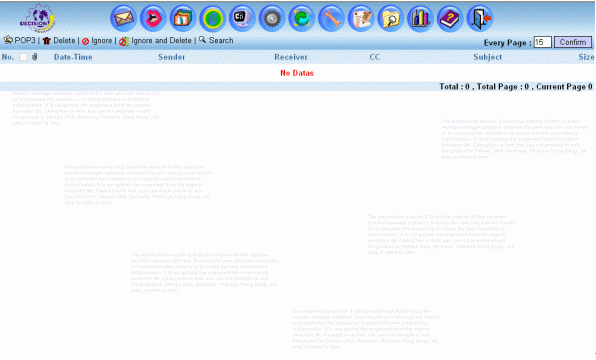Click the Ignore action

[x=102, y=40]
